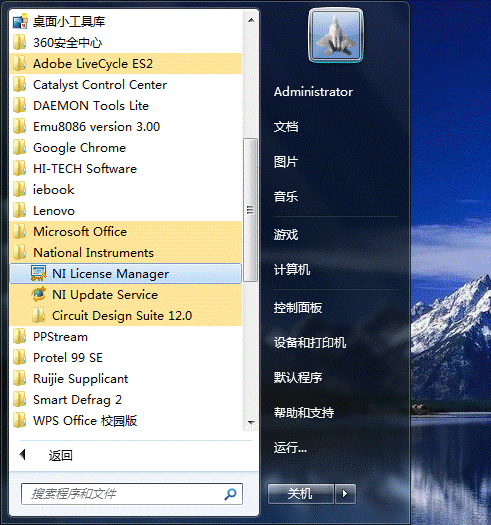Click the Ruijie Supplicant entry text
The width and height of the screenshot is (491, 525).
point(80,379)
